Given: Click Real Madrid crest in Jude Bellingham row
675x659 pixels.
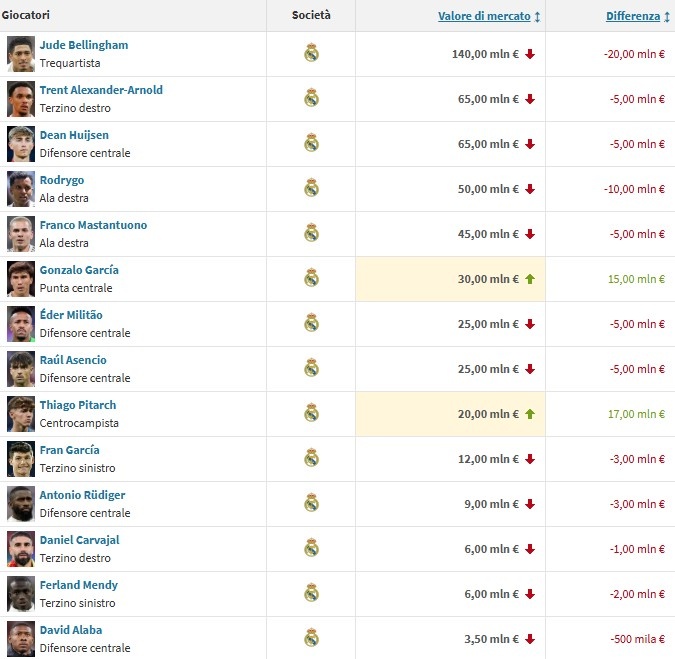Looking at the screenshot, I should click(311, 53).
